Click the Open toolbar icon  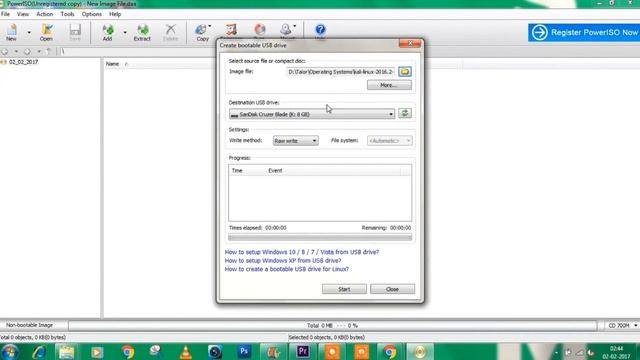tap(46, 32)
